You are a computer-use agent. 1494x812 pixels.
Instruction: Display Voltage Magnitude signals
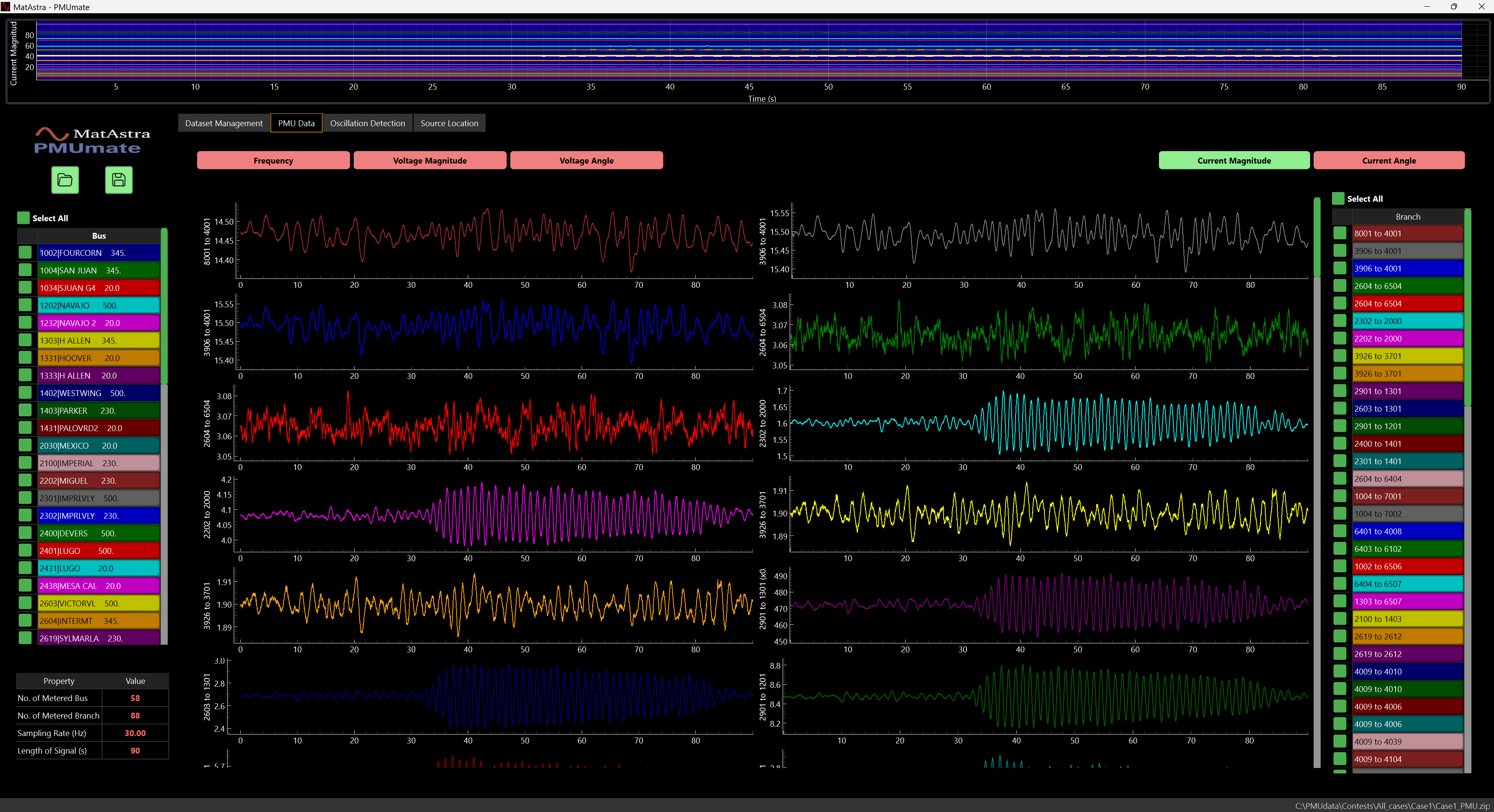[430, 160]
